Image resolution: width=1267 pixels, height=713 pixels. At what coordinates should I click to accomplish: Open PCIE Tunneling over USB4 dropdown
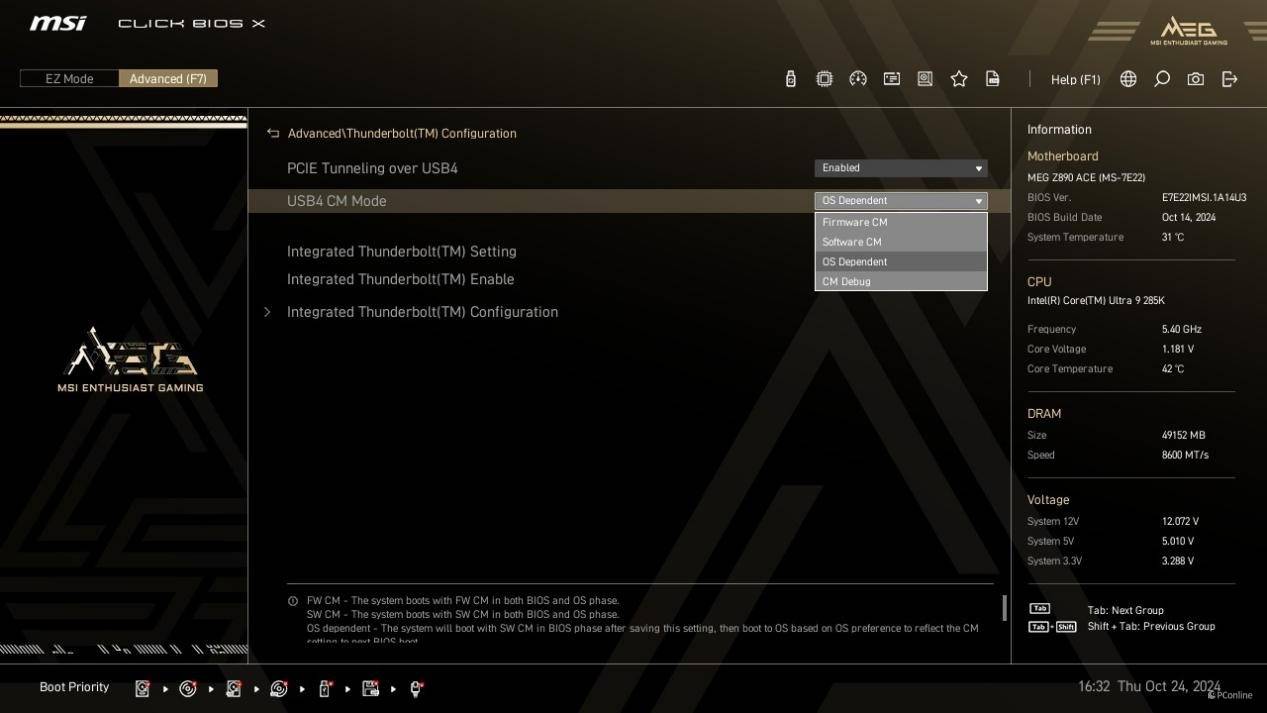(901, 168)
